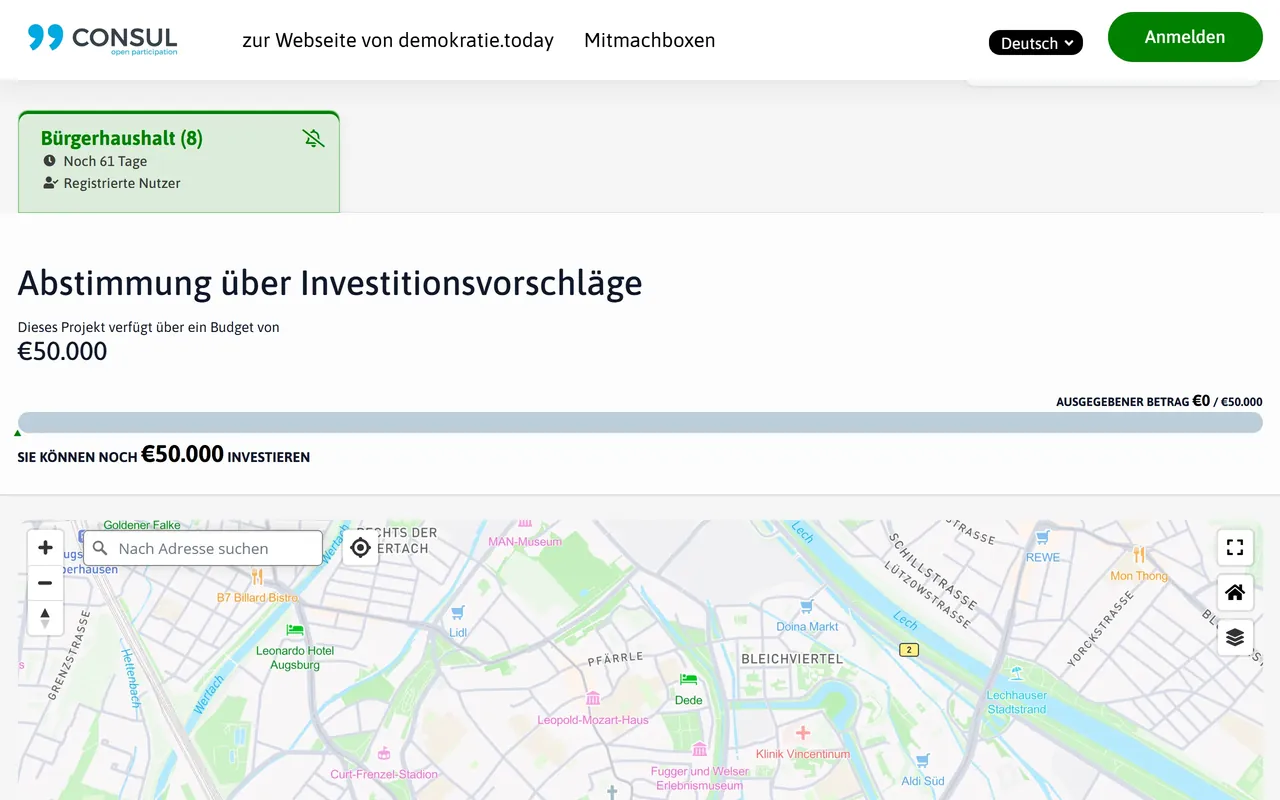The height and width of the screenshot is (800, 1280).
Task: Click the AUSGEGEBENER BETRAG amount text
Action: pyautogui.click(x=1159, y=401)
